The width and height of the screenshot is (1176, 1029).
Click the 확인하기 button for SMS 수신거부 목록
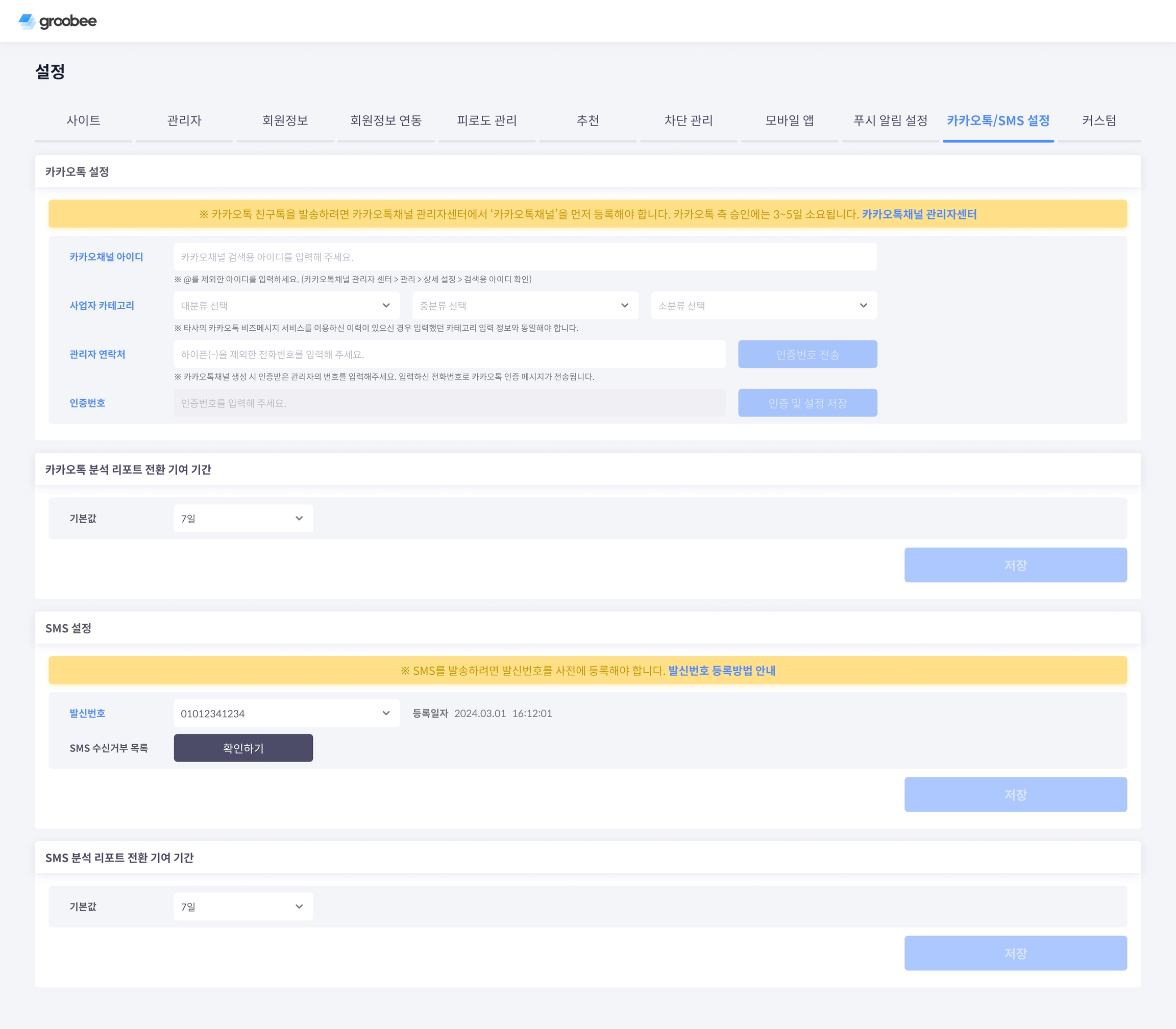(243, 748)
